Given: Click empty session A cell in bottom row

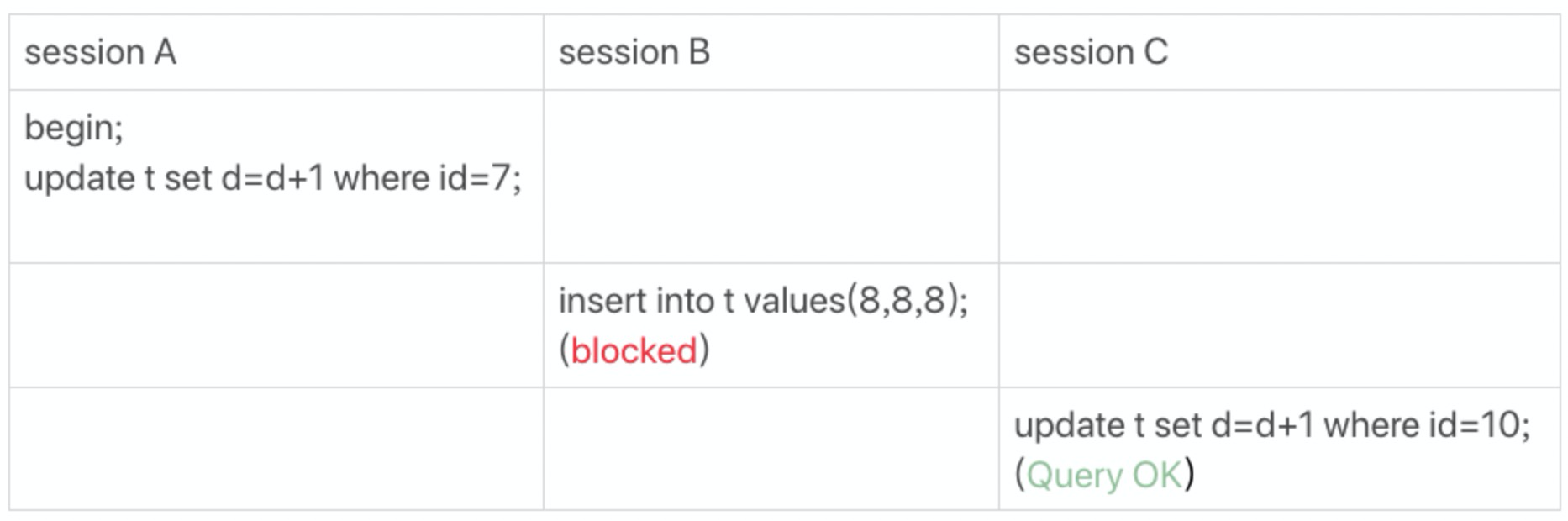Looking at the screenshot, I should point(276,449).
